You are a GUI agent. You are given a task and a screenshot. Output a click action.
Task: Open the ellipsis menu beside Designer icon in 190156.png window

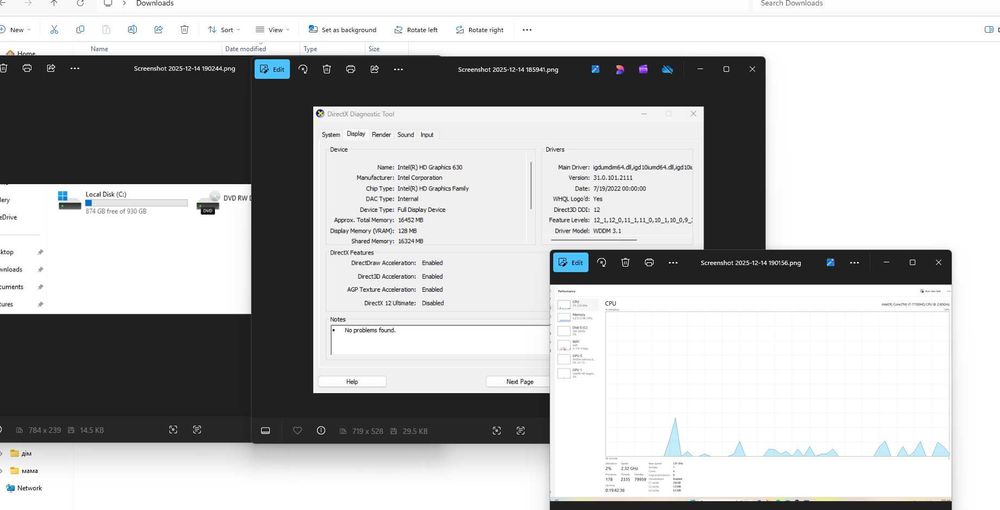[854, 262]
